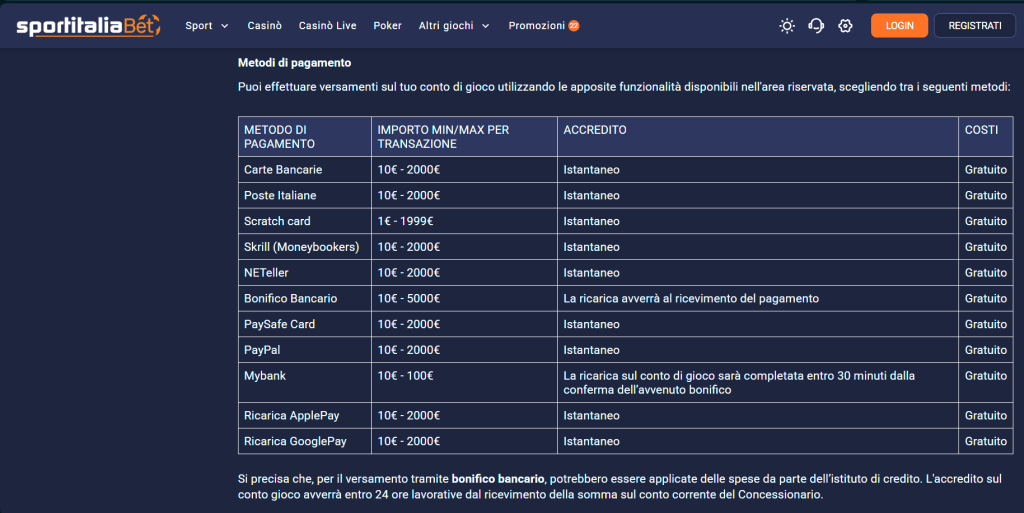Expand the Sport dropdown menu
The width and height of the screenshot is (1024, 513).
207,26
